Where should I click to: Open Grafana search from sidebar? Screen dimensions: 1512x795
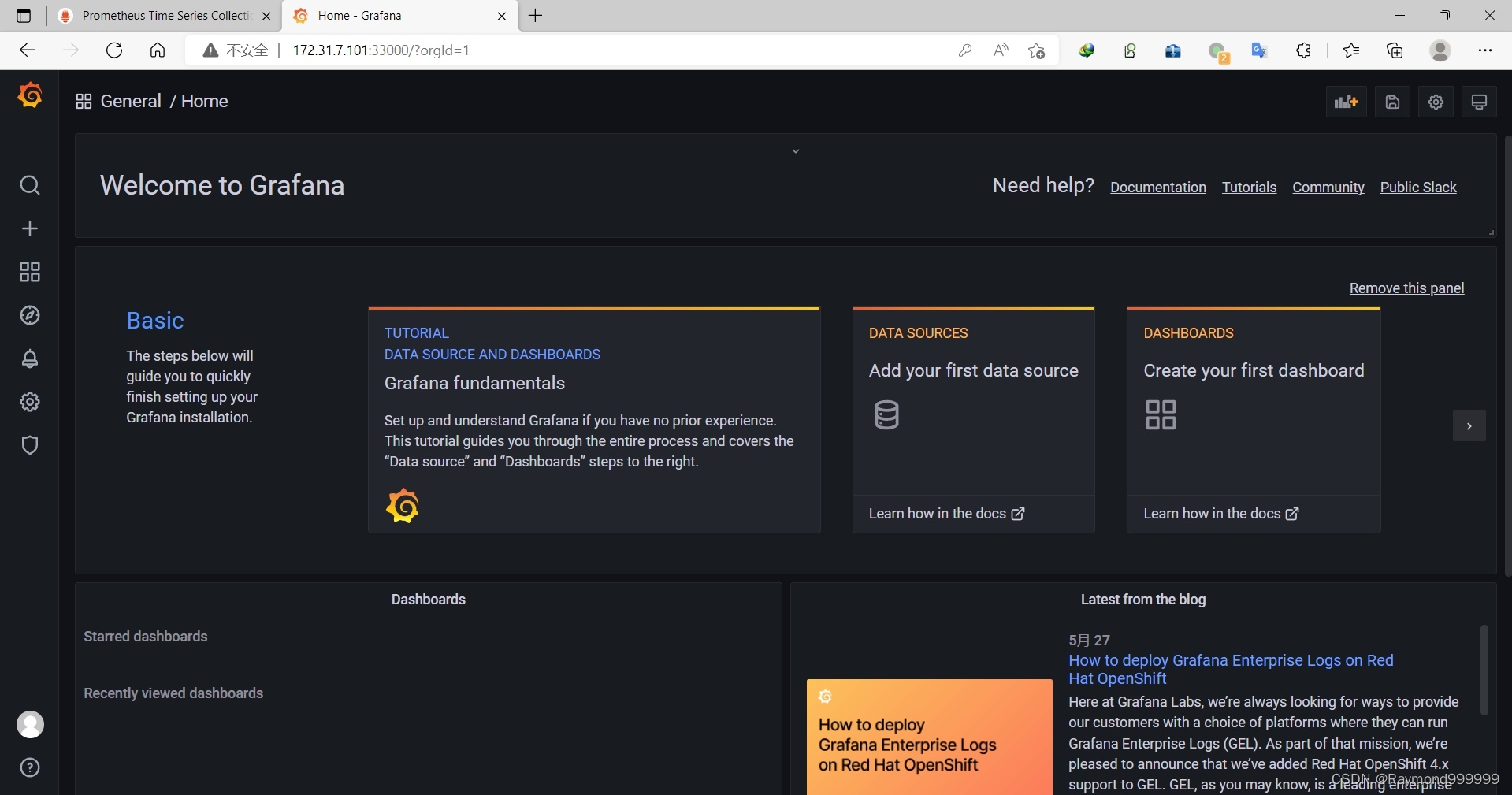pos(30,185)
